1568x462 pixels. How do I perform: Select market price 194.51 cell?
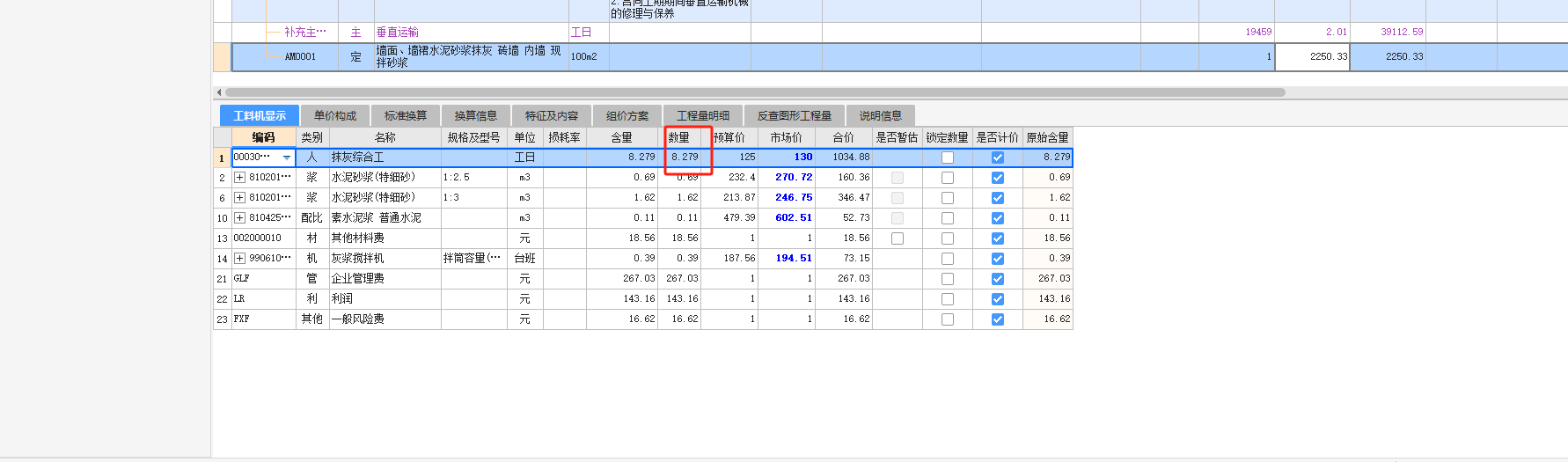point(787,259)
